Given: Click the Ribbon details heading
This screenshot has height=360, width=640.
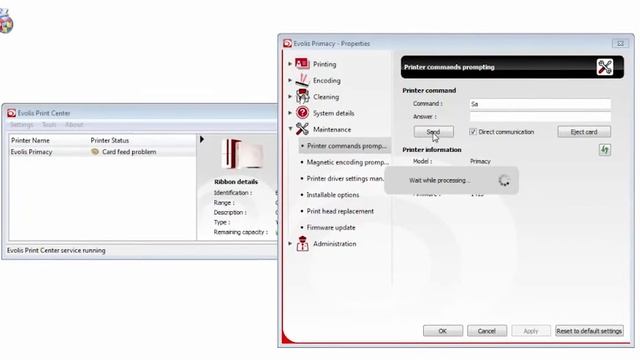Looking at the screenshot, I should [x=236, y=182].
